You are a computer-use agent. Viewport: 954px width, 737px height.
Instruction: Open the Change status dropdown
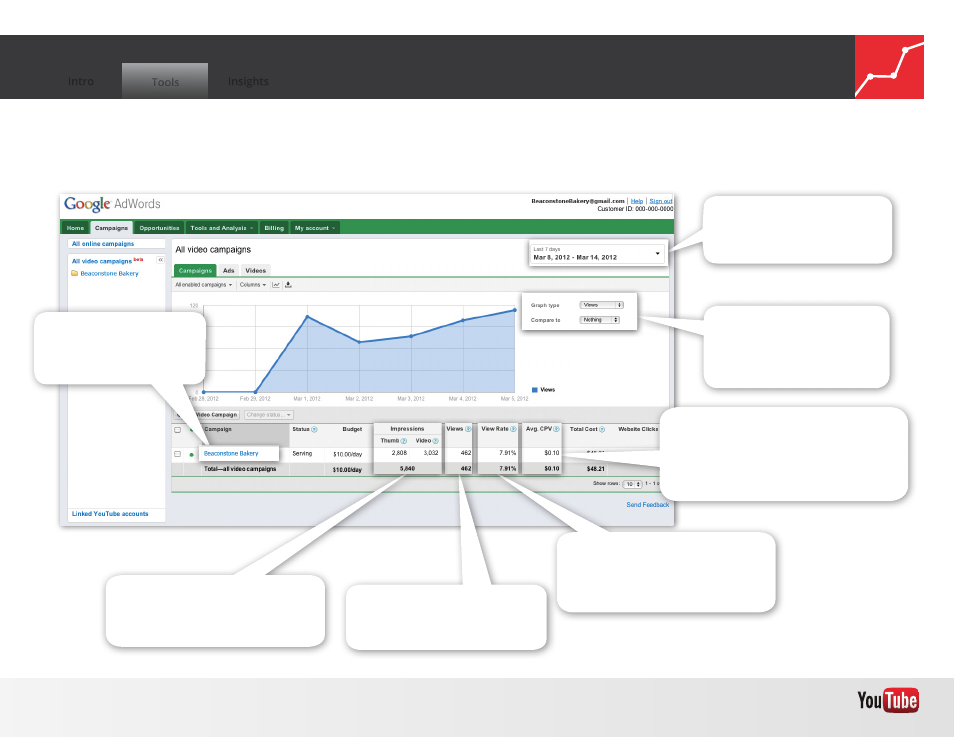[269, 414]
